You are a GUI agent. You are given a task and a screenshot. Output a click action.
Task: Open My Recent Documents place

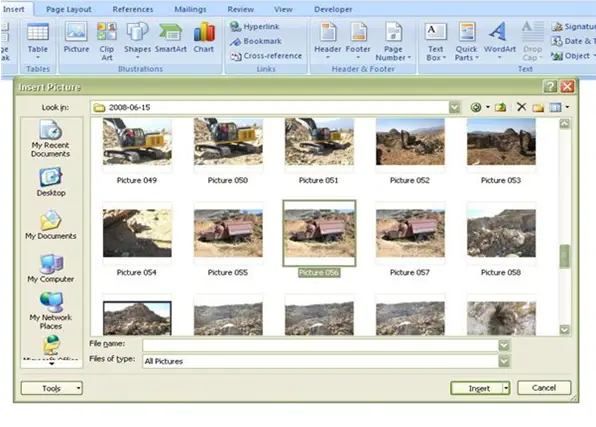point(50,138)
